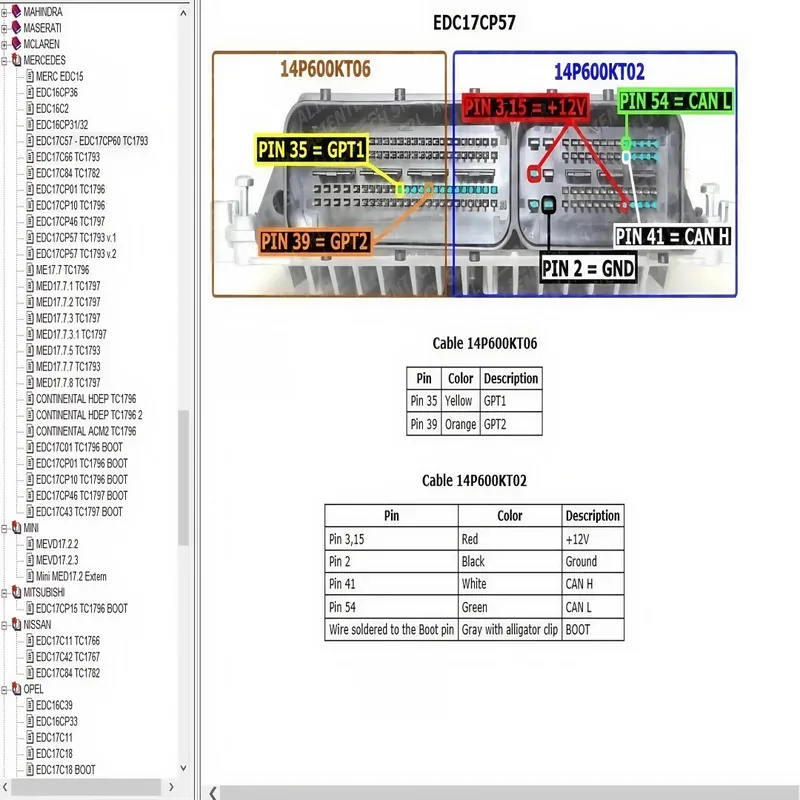Collapse the MERCEDES tree node
Viewport: 800px width, 800px height.
tap(4, 61)
